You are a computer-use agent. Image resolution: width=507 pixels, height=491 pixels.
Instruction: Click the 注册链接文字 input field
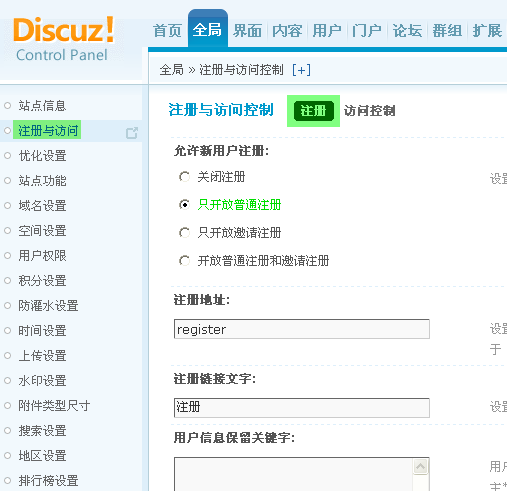click(302, 407)
